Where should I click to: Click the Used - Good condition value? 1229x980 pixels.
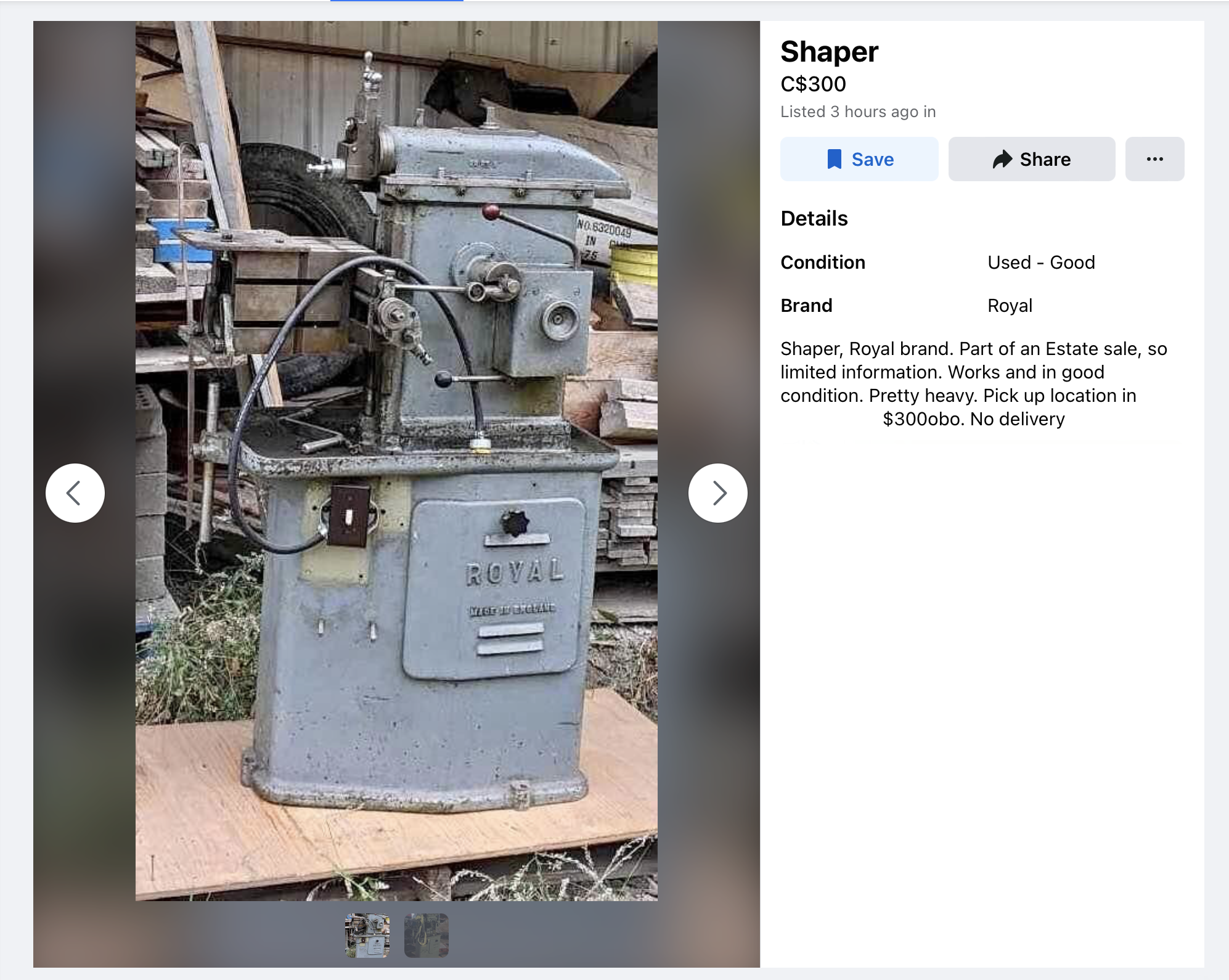[x=1041, y=263]
